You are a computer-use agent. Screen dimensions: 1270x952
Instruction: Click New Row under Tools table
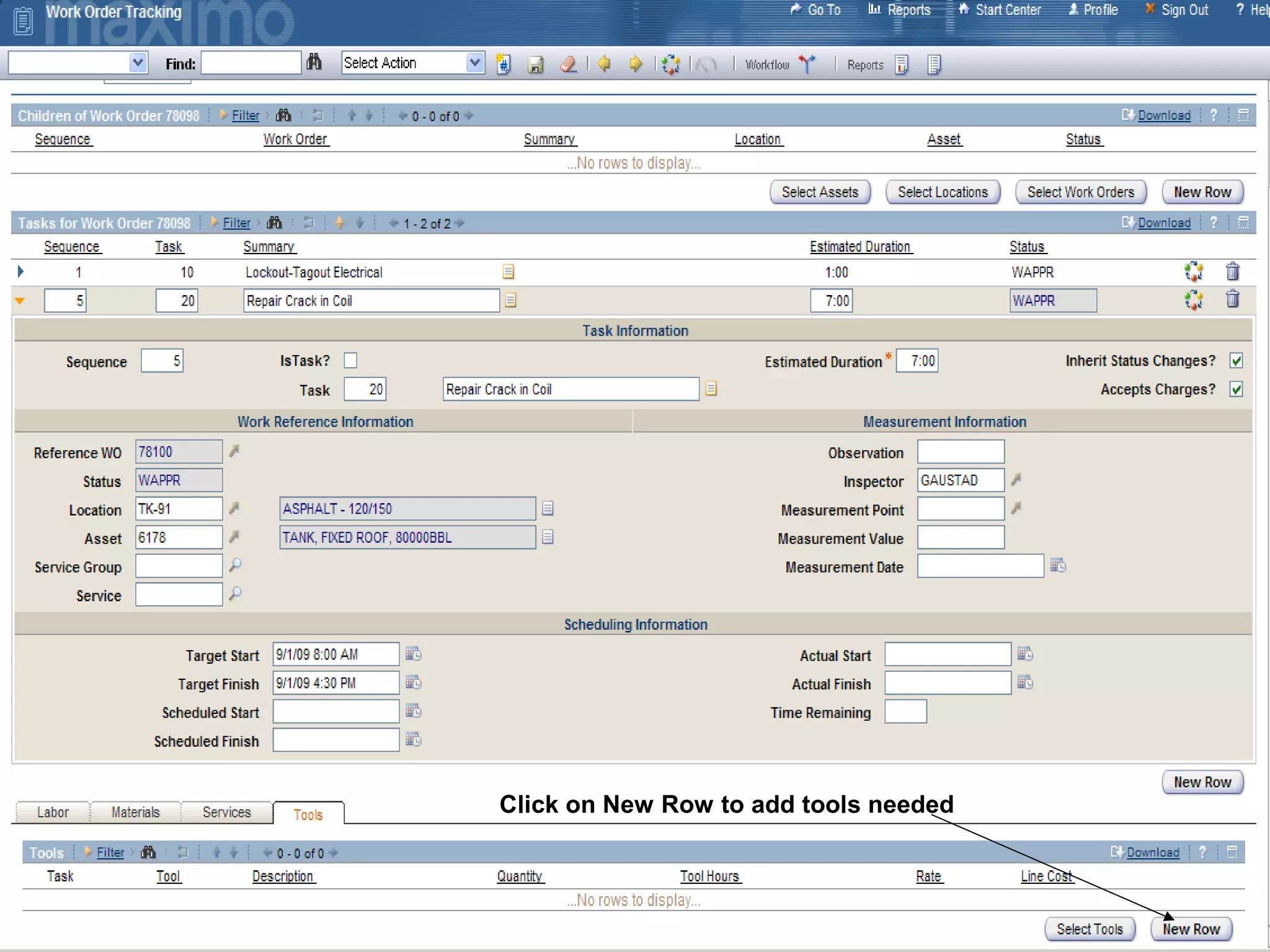tap(1191, 929)
